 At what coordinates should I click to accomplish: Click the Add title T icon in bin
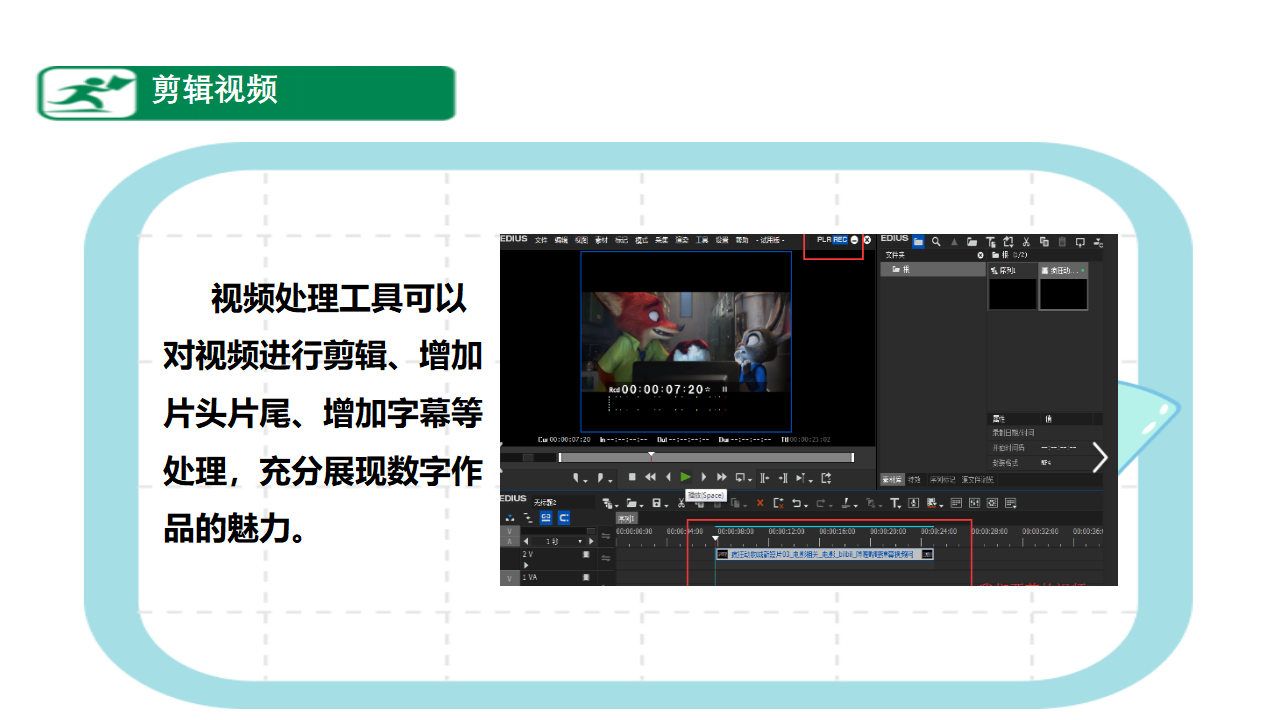[x=990, y=241]
